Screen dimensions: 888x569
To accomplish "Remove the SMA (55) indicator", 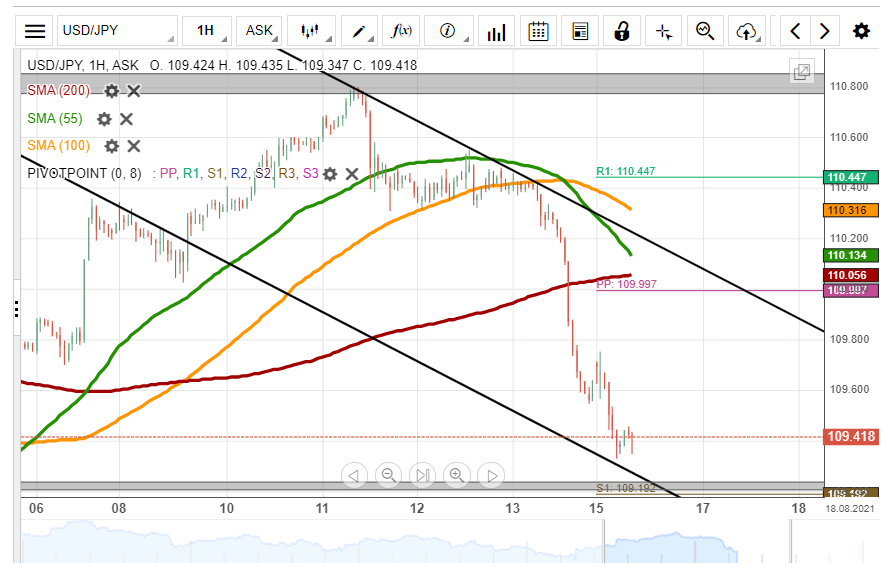I will 127,119.
